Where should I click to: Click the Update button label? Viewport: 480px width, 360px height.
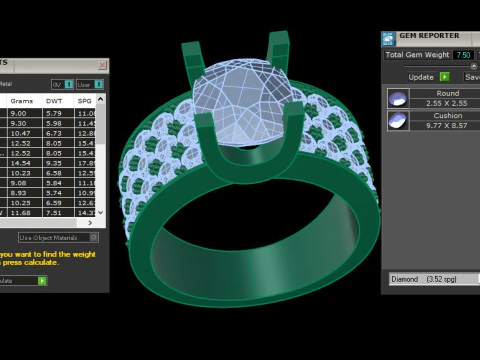pos(421,77)
